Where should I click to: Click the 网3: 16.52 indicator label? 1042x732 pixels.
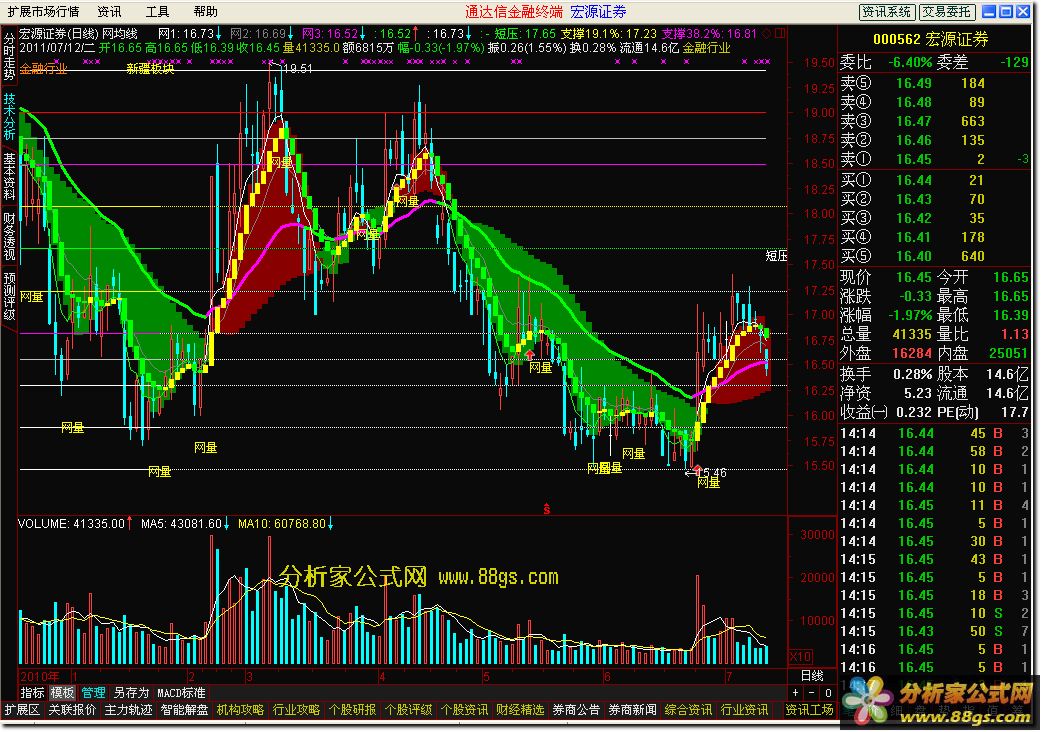330,33
